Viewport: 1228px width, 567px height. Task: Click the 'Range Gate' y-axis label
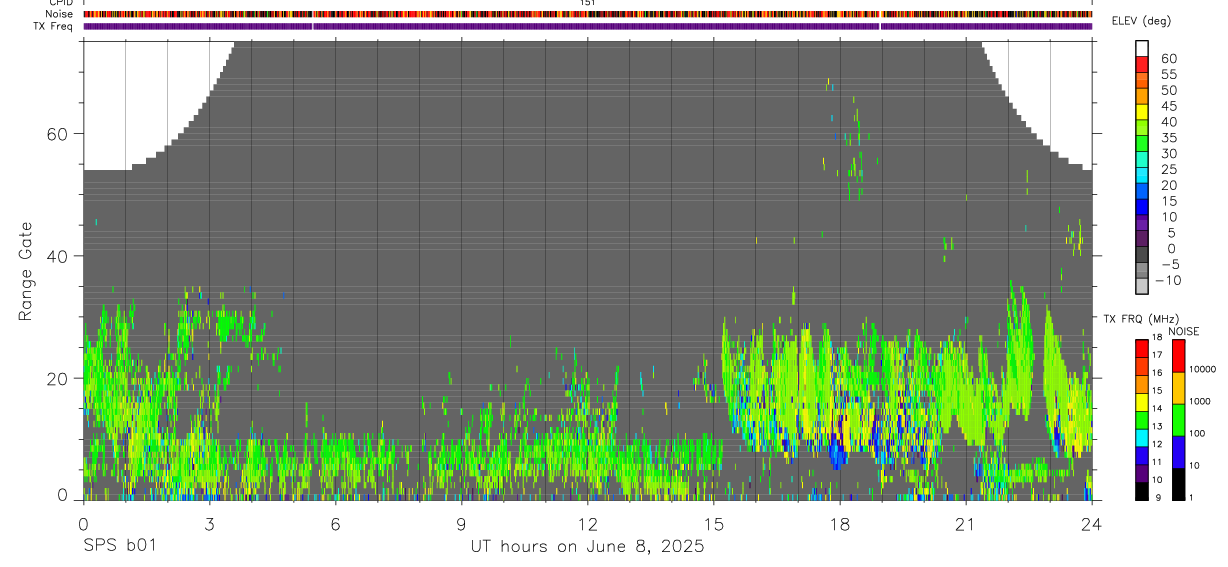pos(26,270)
